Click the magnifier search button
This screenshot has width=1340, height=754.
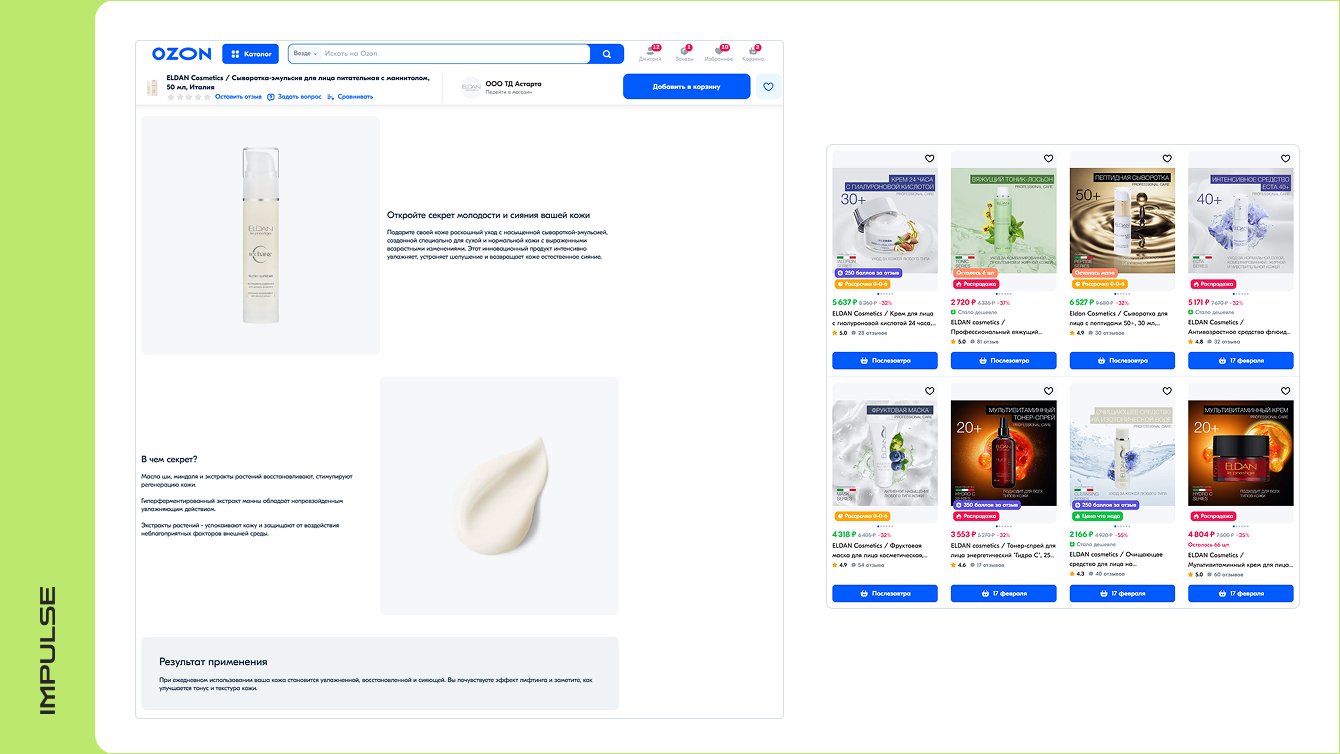pyautogui.click(x=607, y=54)
